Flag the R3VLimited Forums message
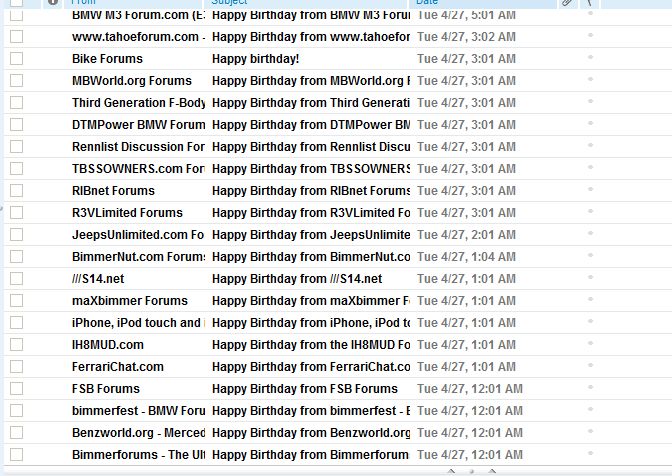 tap(591, 211)
